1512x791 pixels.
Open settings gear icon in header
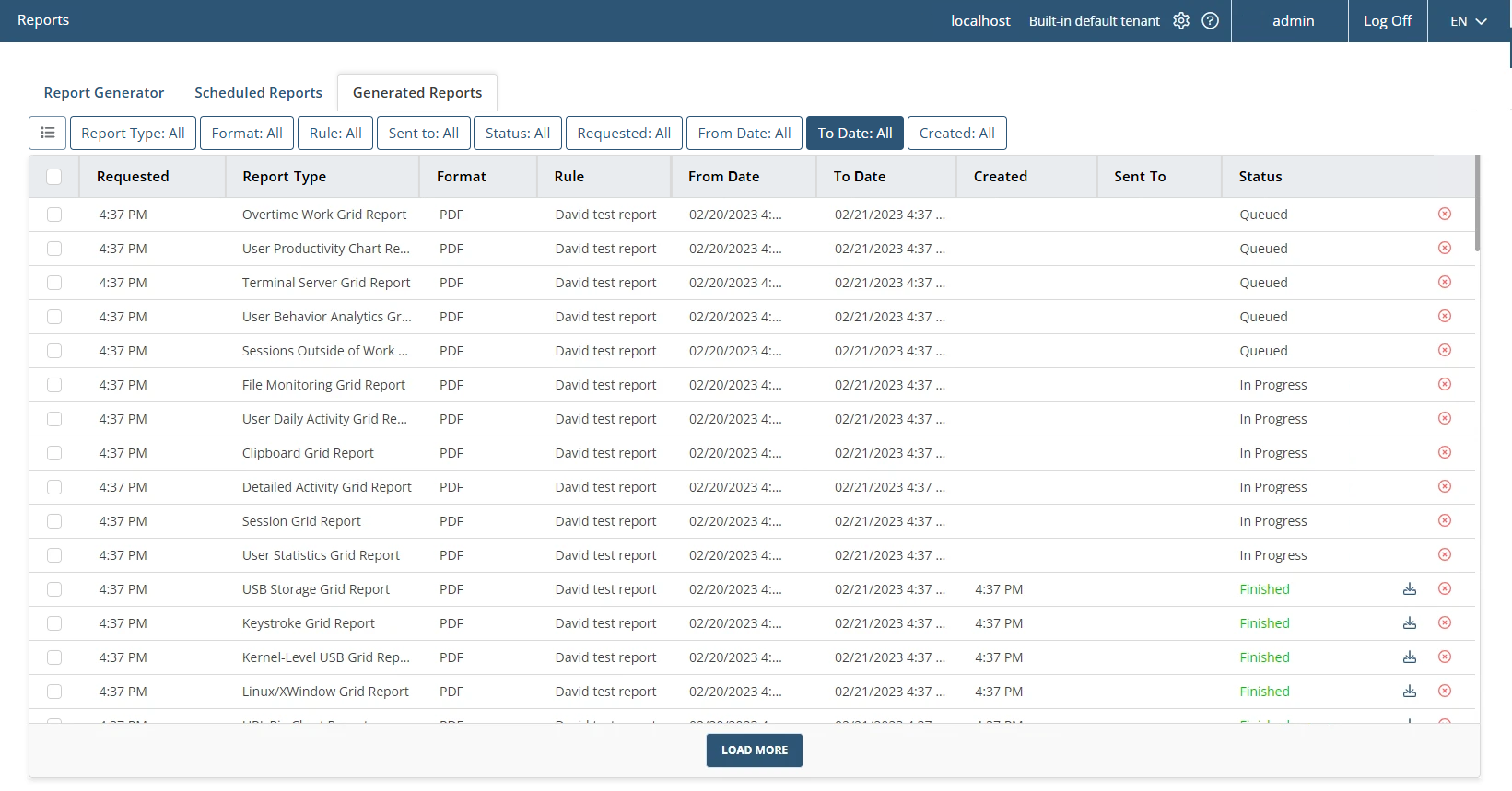point(1181,20)
